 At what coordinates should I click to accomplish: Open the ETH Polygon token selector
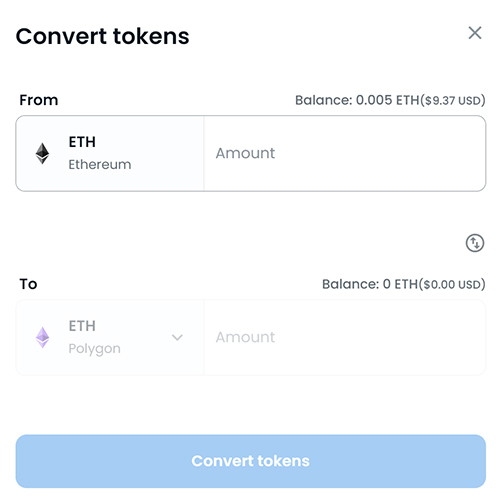click(x=110, y=337)
